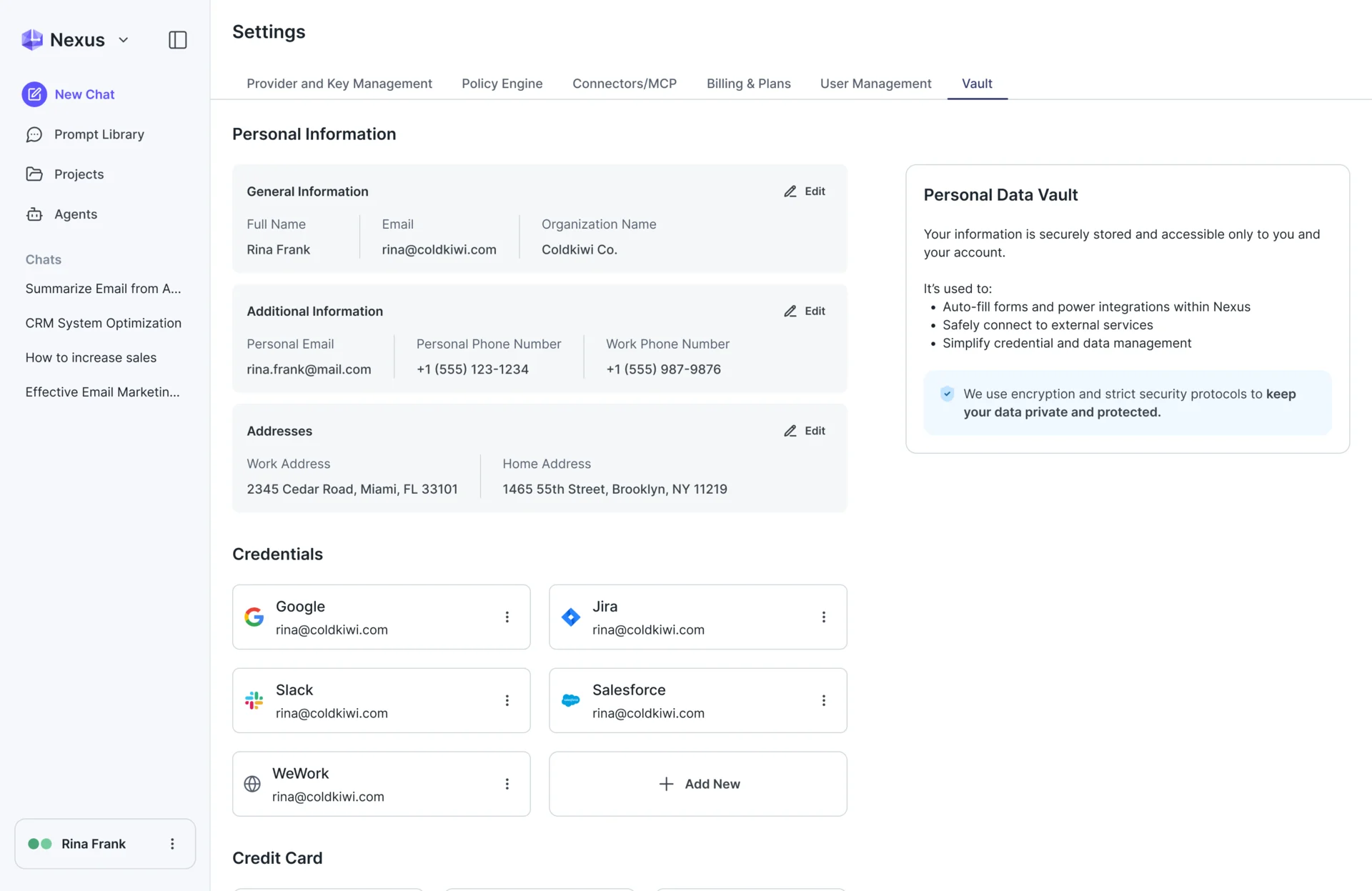1372x891 pixels.
Task: Open CRM System Optimization chat
Action: [104, 323]
